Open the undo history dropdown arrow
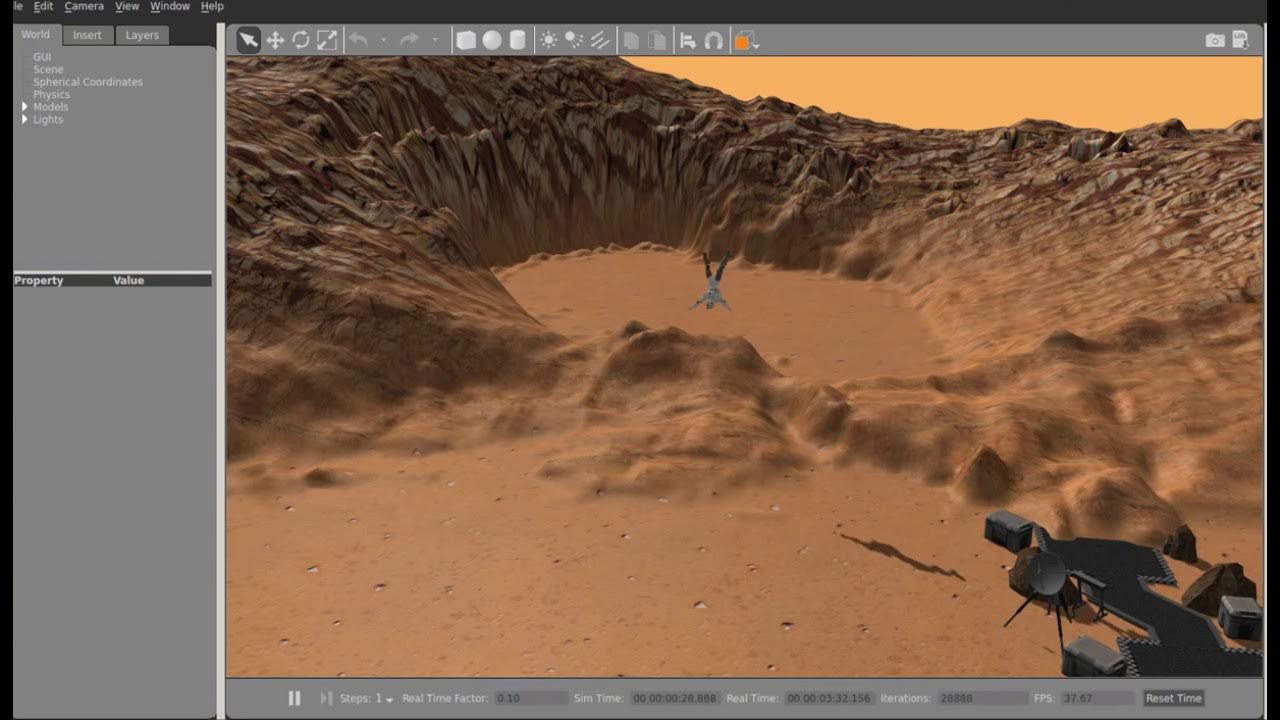Screen dimensions: 1280x720 (x=383, y=40)
